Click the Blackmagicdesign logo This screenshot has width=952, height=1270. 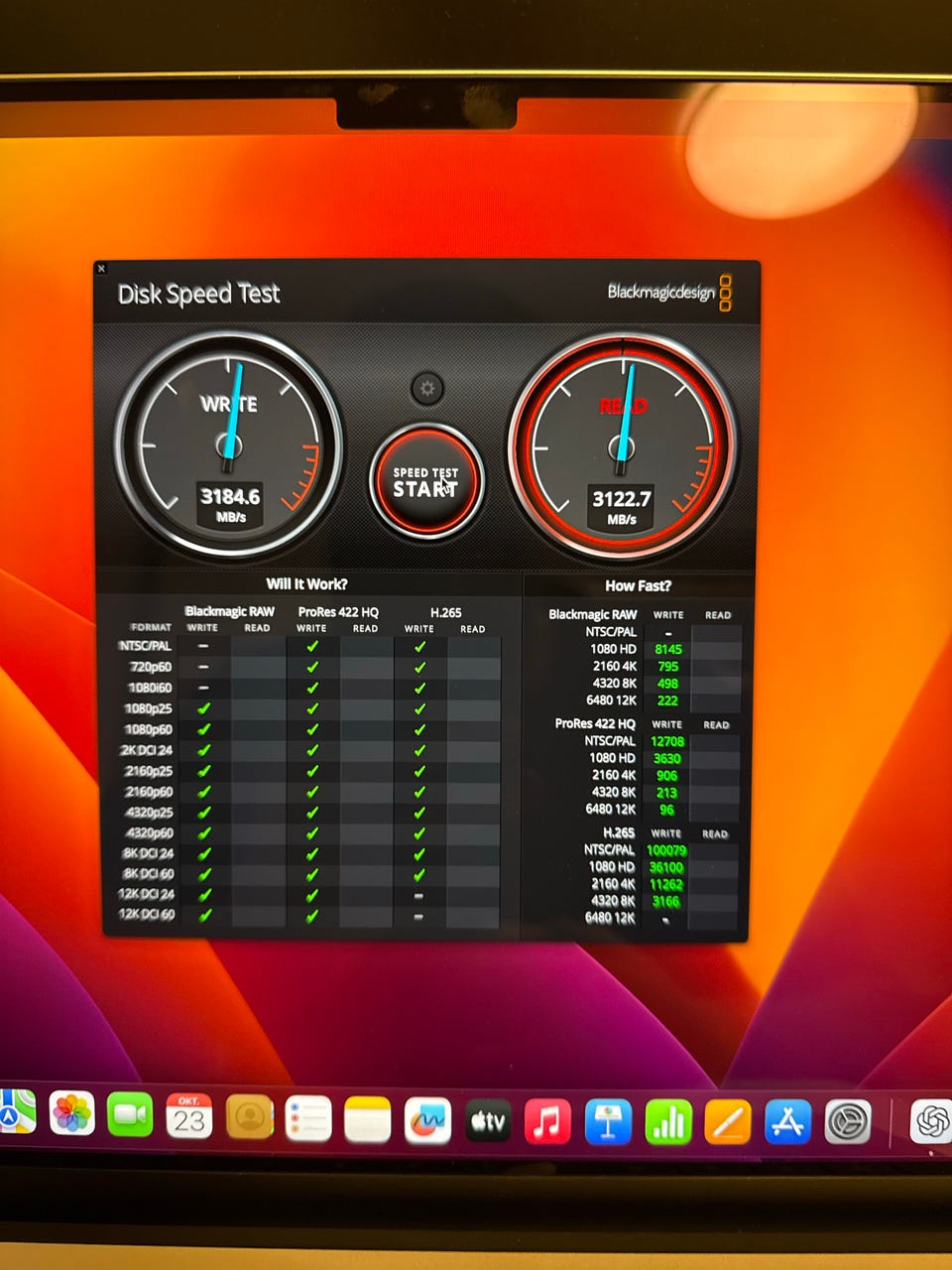670,292
